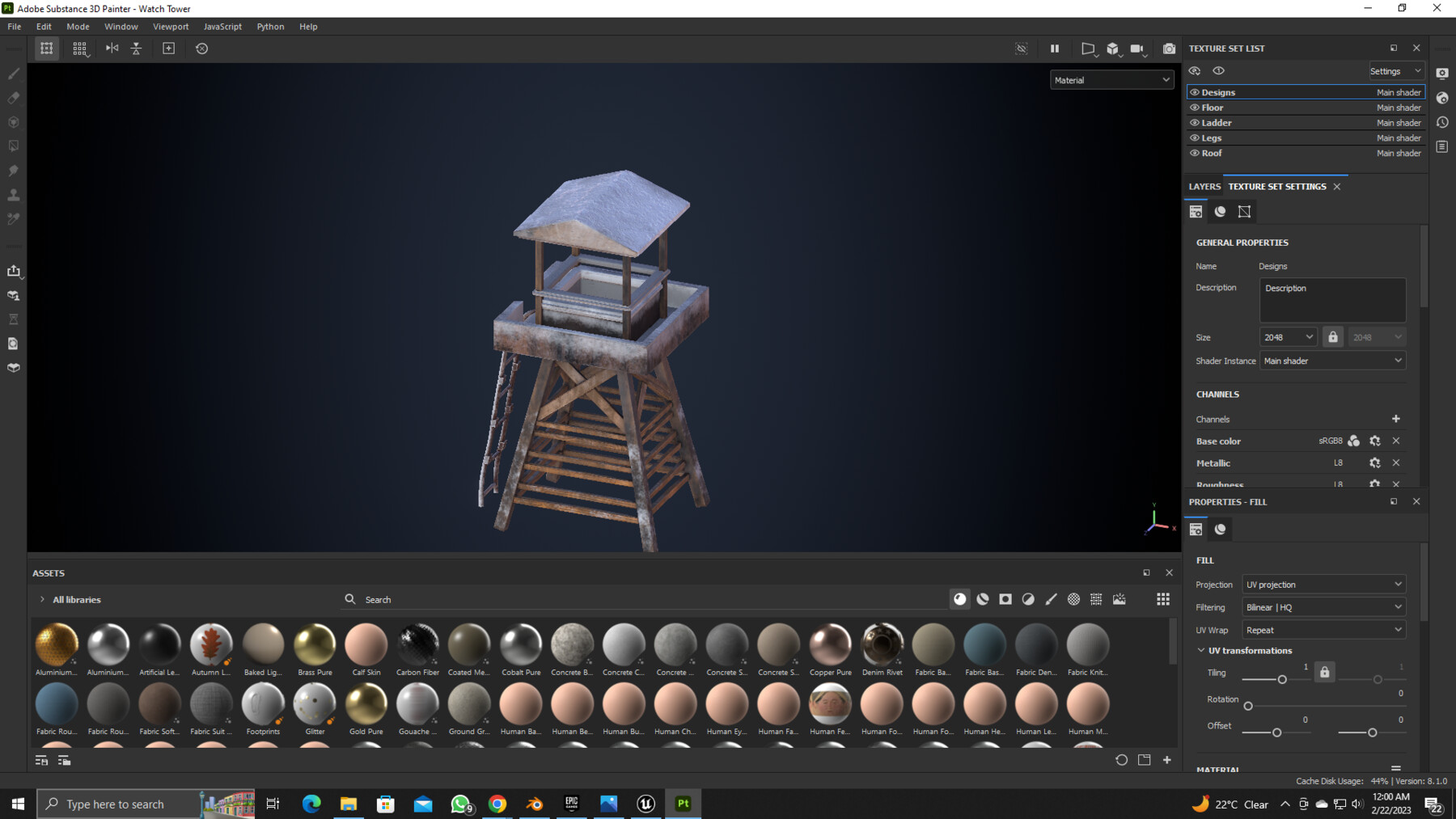
Task: Hide the Floor texture set
Action: coord(1195,107)
